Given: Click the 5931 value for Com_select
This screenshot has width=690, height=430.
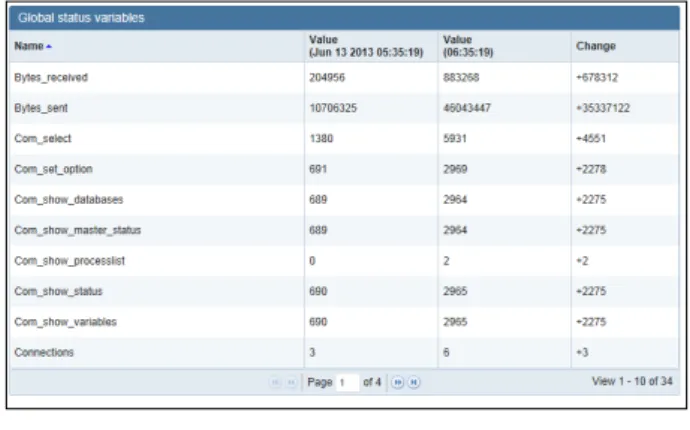Looking at the screenshot, I should click(x=455, y=139).
